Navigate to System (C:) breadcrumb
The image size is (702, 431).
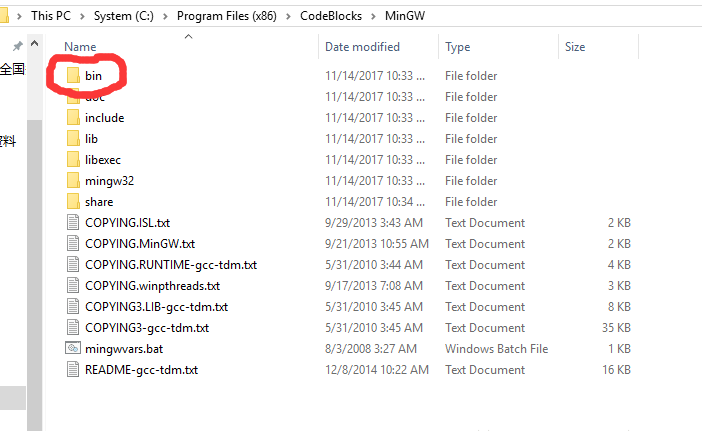click(124, 16)
